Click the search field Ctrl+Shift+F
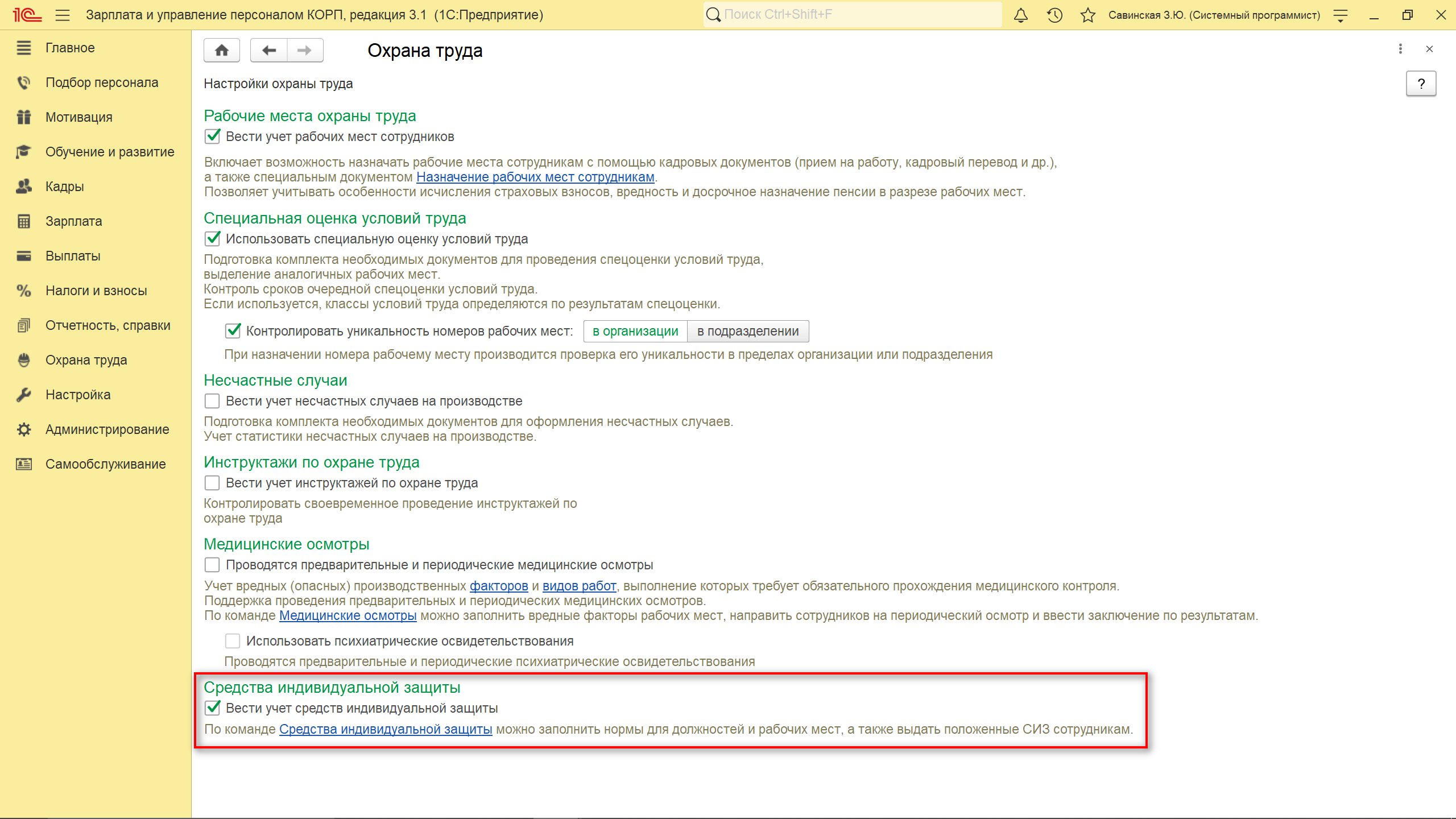The image size is (1456, 819). [x=853, y=15]
